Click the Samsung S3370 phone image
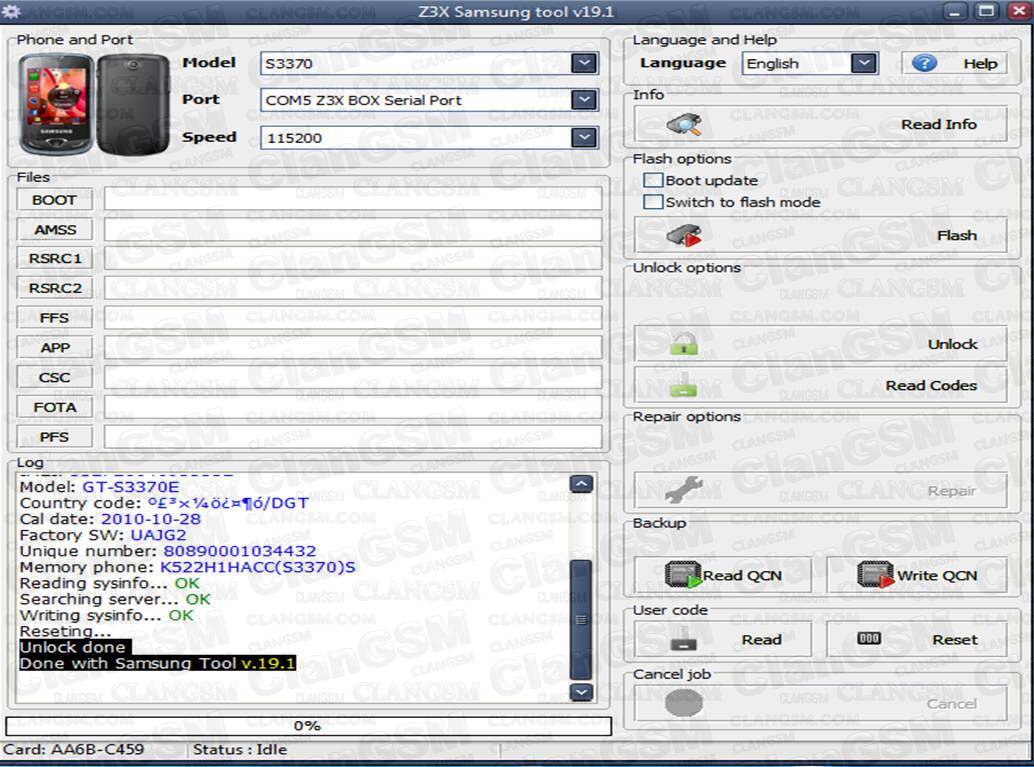The image size is (1034, 767). [94, 104]
